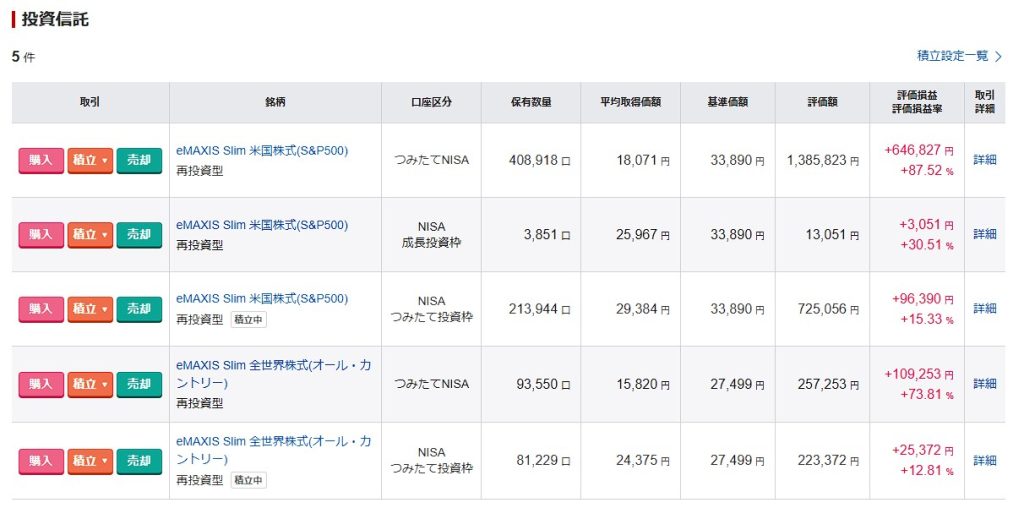Open 詳細 for オール・カントリー つみたて投資枠 row
Viewport: 1024px width, 519px height.
coord(984,461)
